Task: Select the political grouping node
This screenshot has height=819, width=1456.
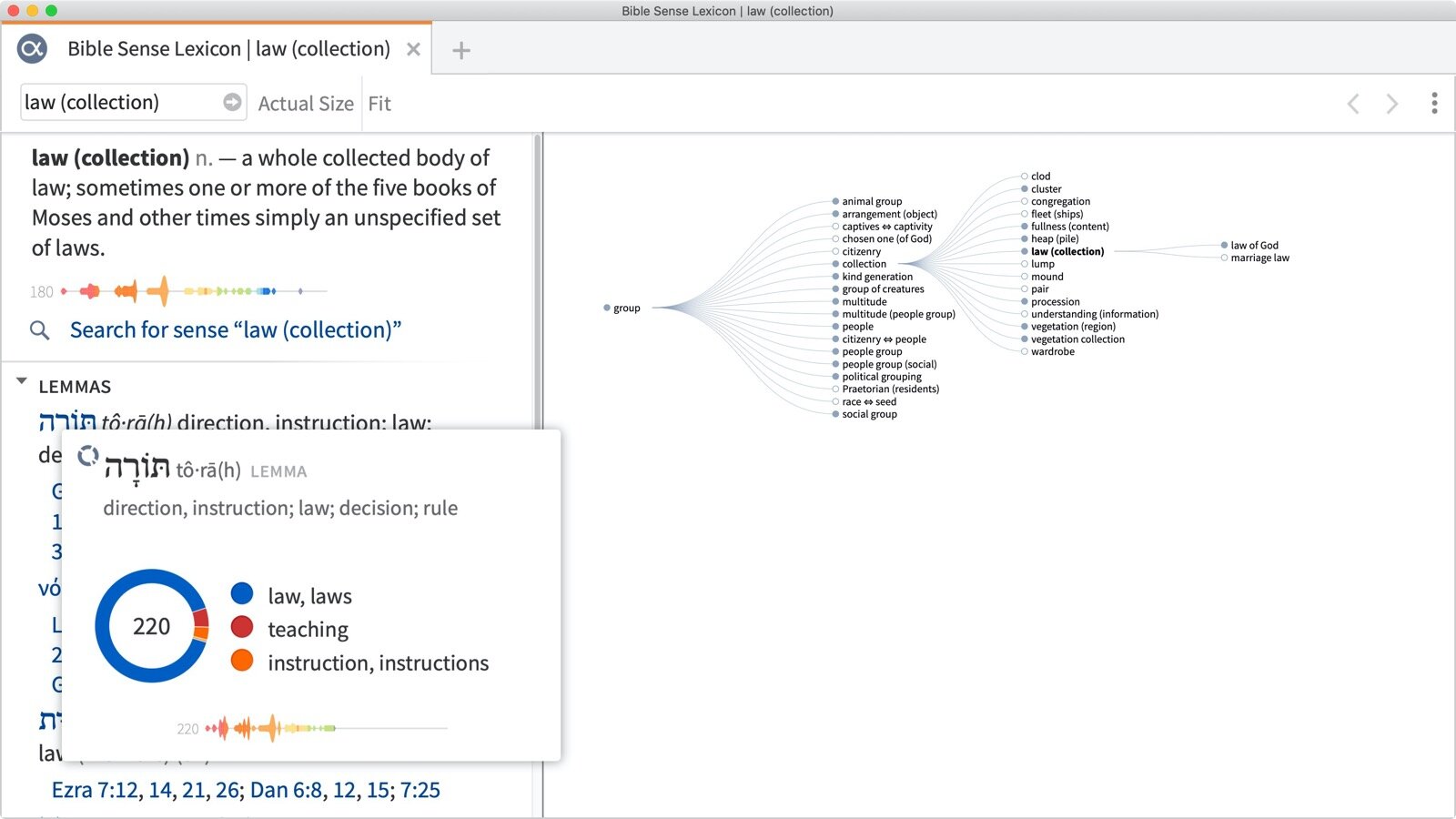Action: [876, 377]
